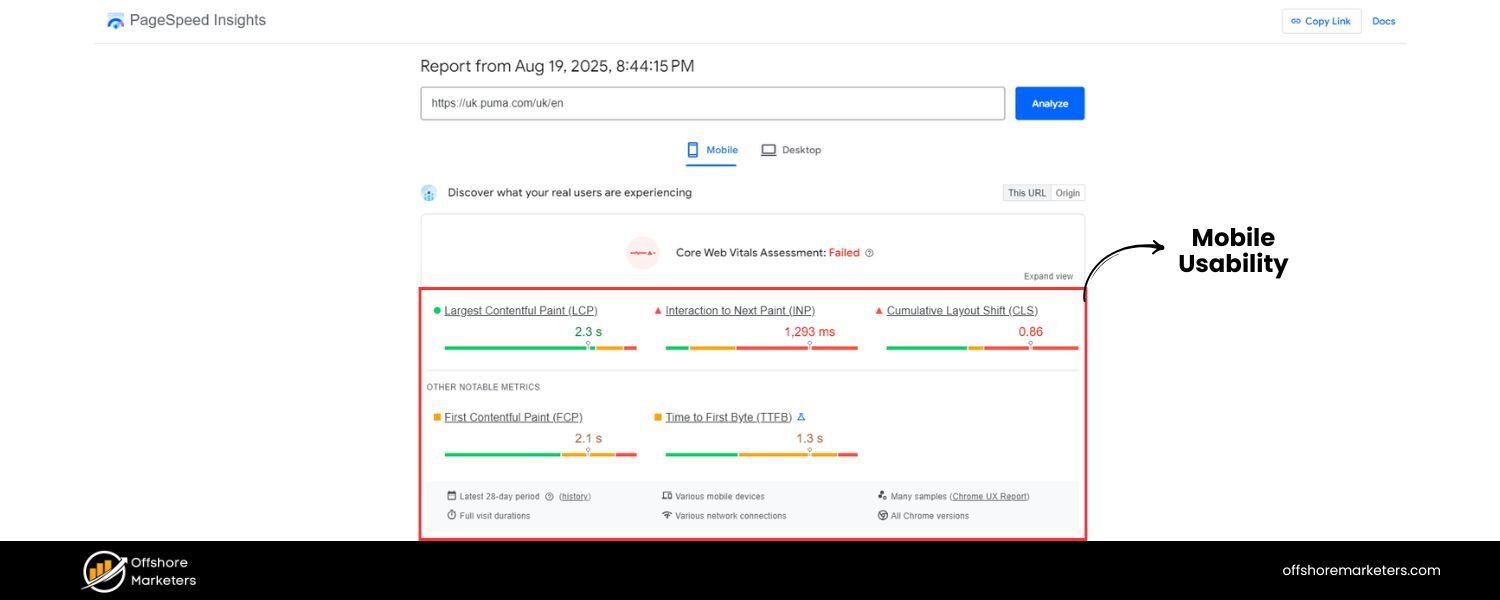Select the Mobile tab
Image resolution: width=1500 pixels, height=600 pixels.
(x=711, y=149)
